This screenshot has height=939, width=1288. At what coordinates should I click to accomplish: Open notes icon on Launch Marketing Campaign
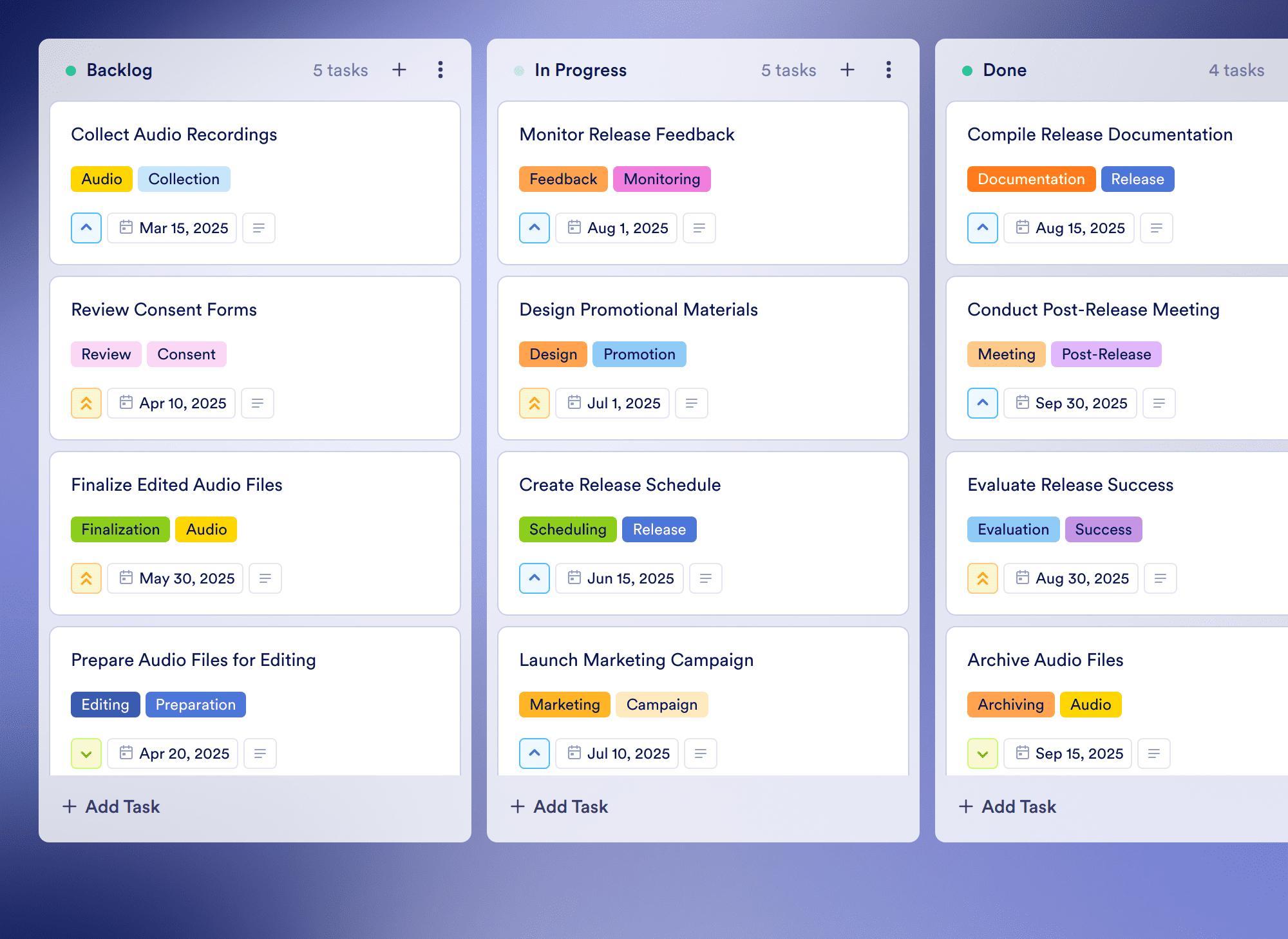(x=701, y=754)
